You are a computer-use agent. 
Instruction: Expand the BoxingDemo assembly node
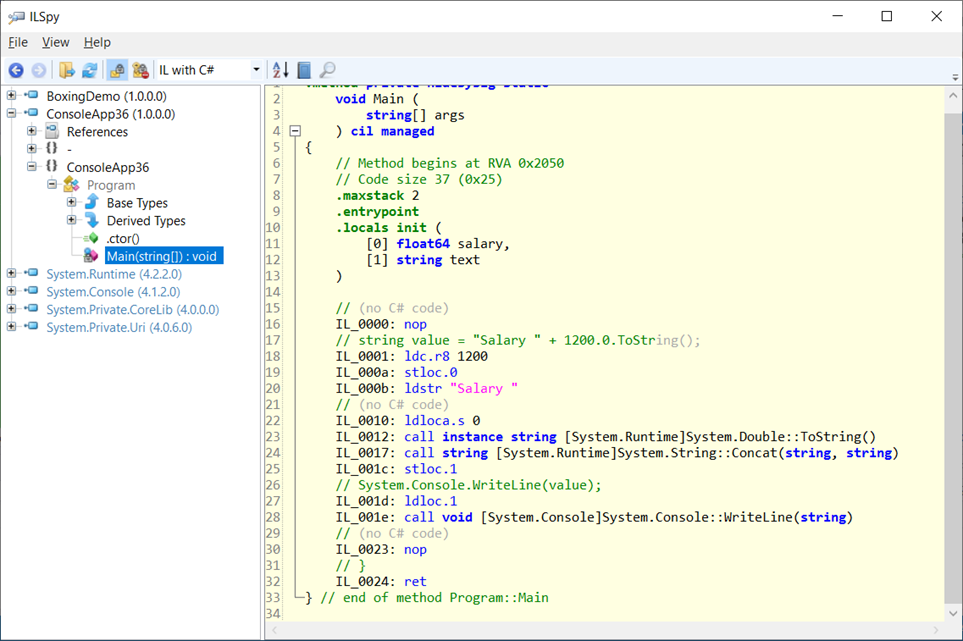pyautogui.click(x=12, y=97)
